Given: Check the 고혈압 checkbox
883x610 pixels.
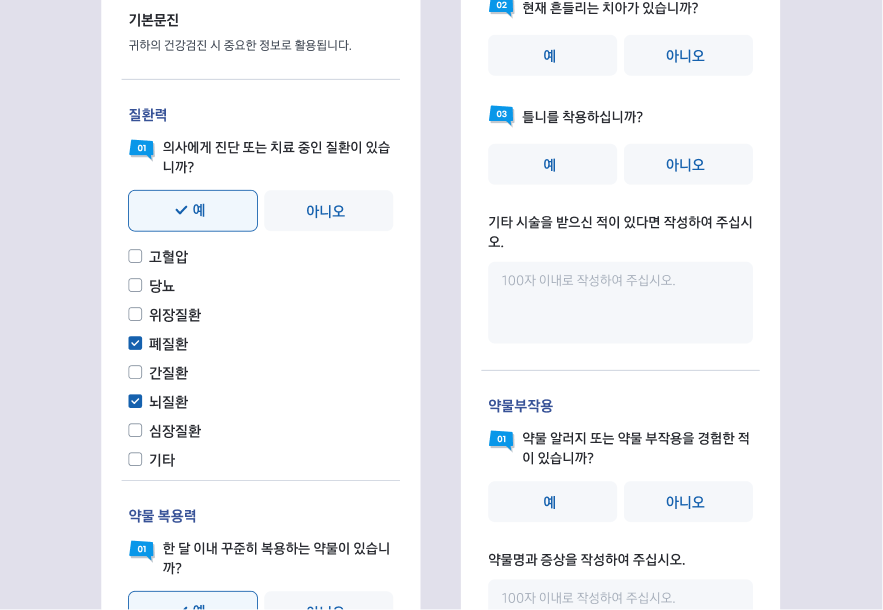Looking at the screenshot, I should [x=135, y=256].
